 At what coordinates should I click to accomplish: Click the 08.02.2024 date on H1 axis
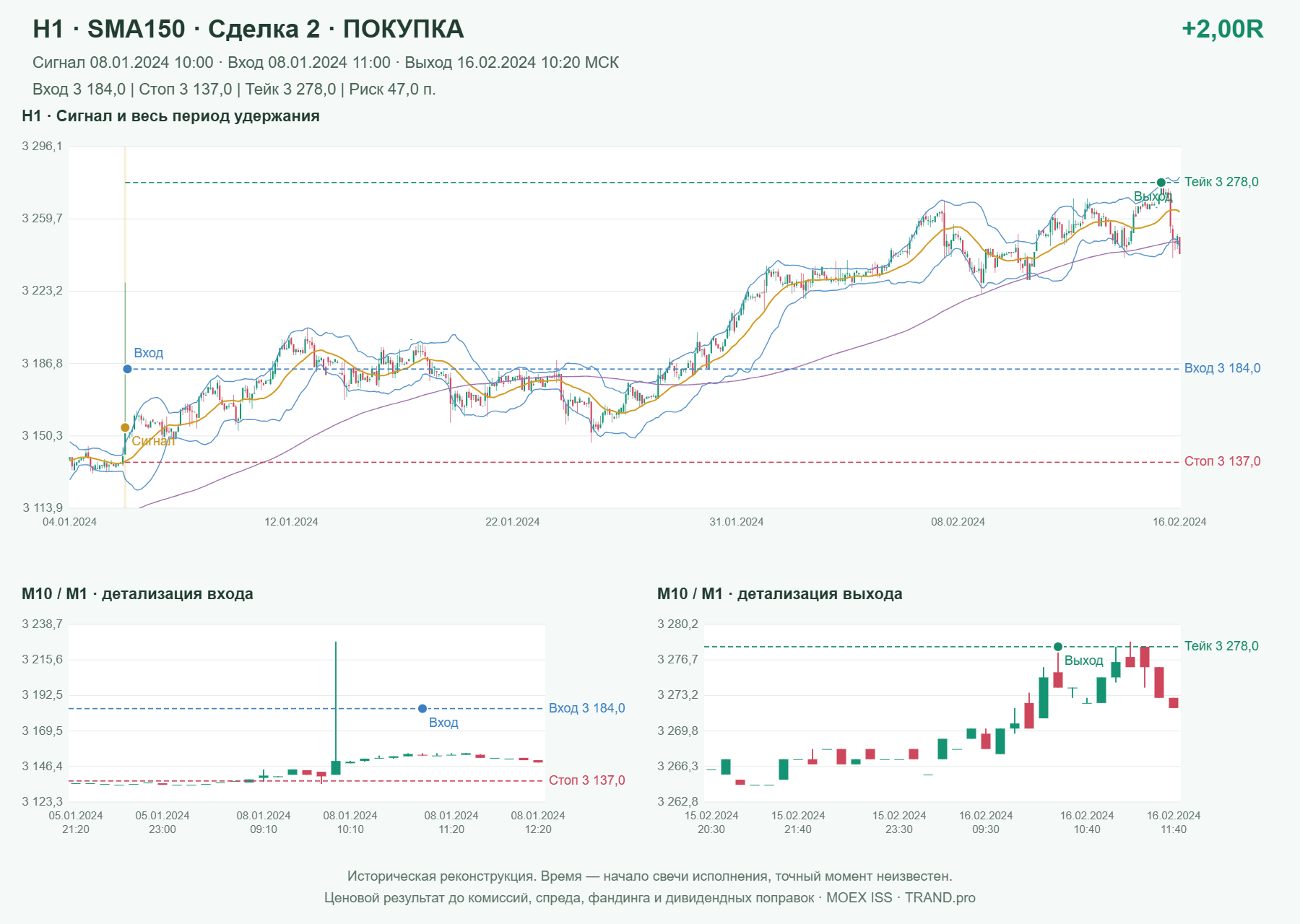tap(958, 522)
